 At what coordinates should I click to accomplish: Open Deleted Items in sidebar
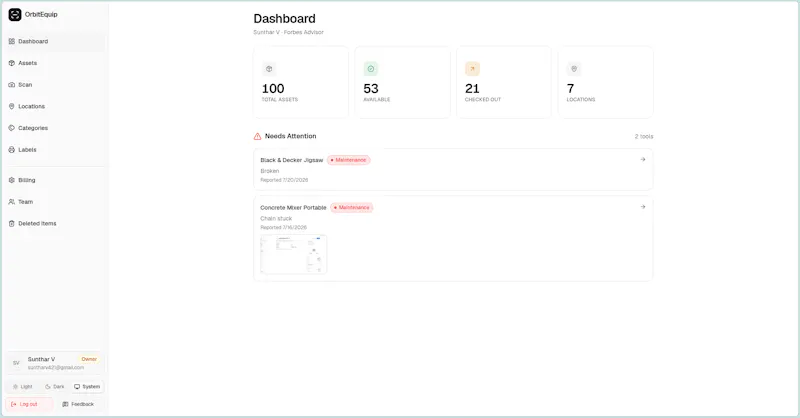click(x=55, y=224)
